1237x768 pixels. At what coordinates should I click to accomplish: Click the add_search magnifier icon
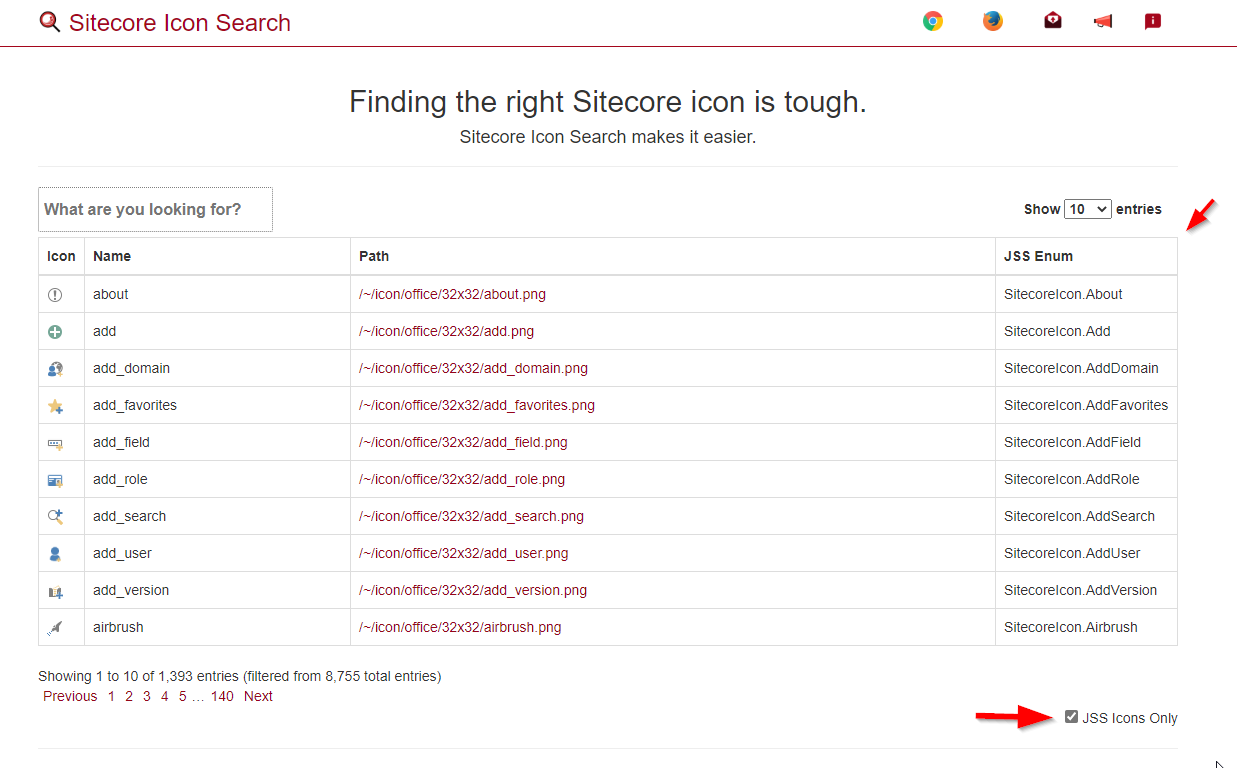[x=55, y=517]
